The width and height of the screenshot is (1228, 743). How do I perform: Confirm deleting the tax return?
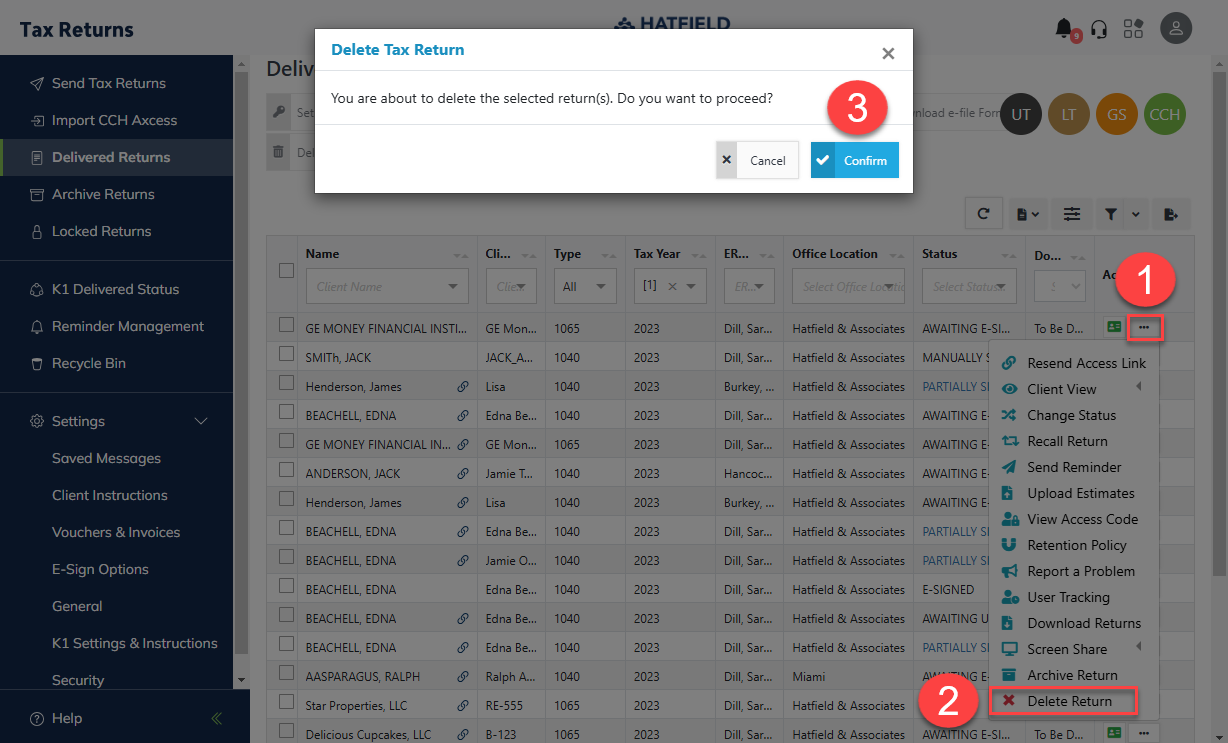[x=855, y=160]
